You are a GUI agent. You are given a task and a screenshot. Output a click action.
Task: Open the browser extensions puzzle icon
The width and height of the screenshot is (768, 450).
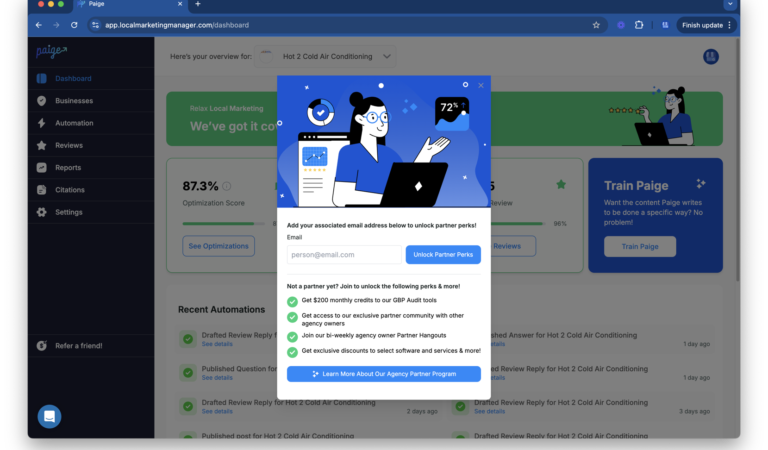point(639,25)
